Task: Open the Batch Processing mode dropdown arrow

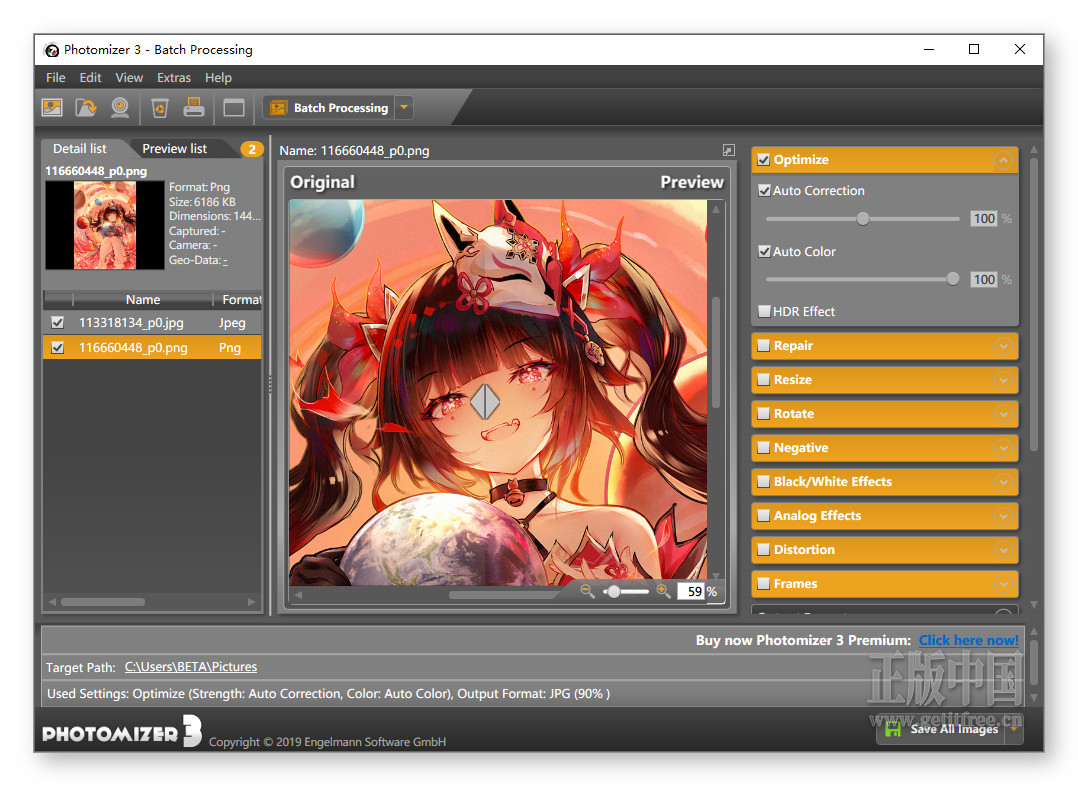Action: coord(404,108)
